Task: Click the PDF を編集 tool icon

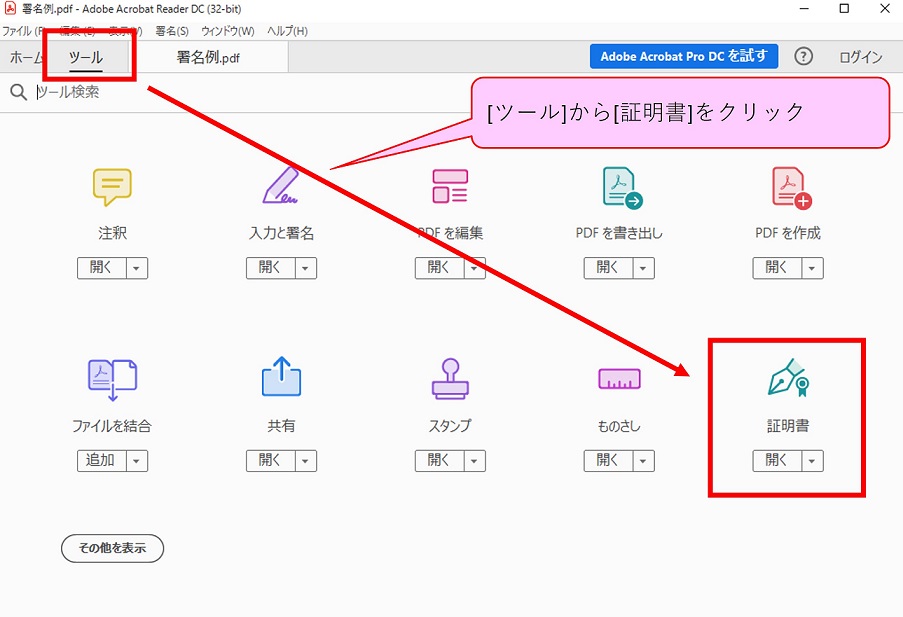Action: 450,187
